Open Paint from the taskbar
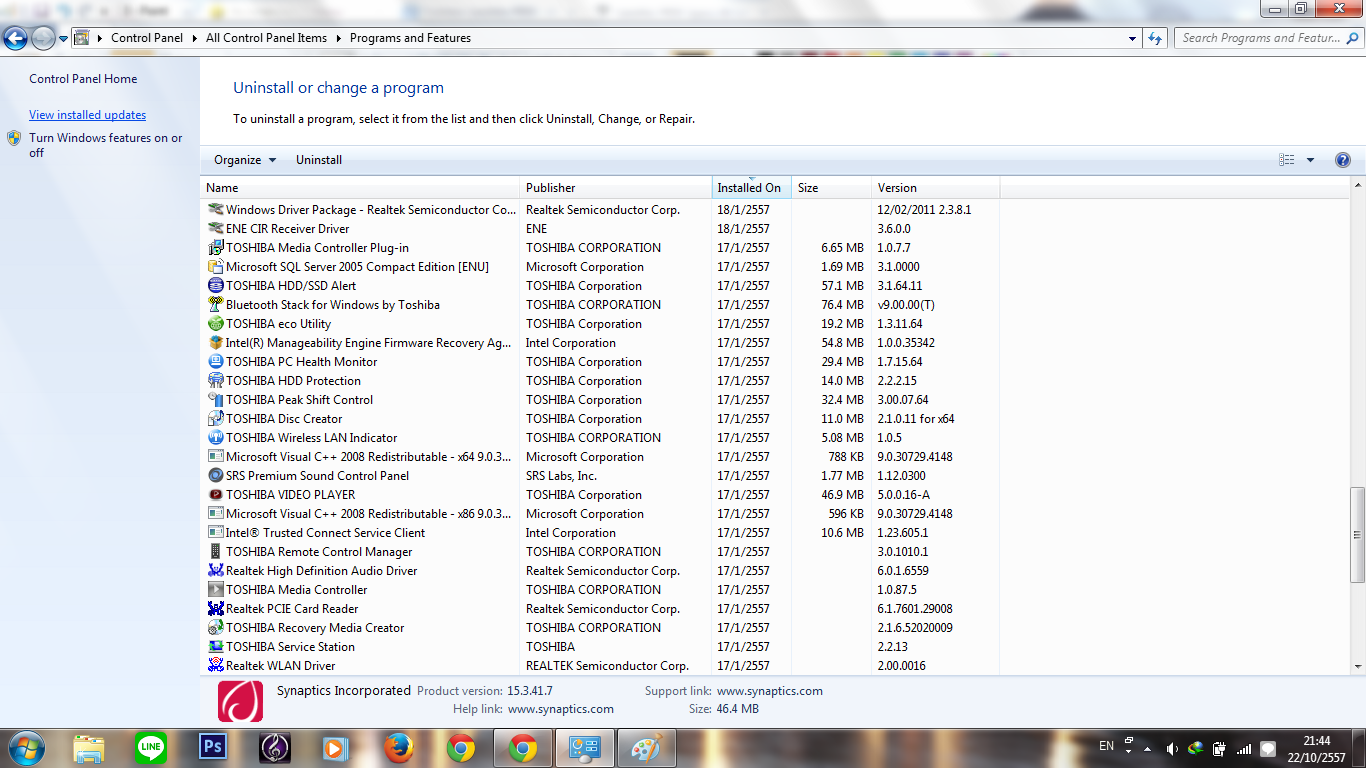1366x768 pixels. click(647, 748)
